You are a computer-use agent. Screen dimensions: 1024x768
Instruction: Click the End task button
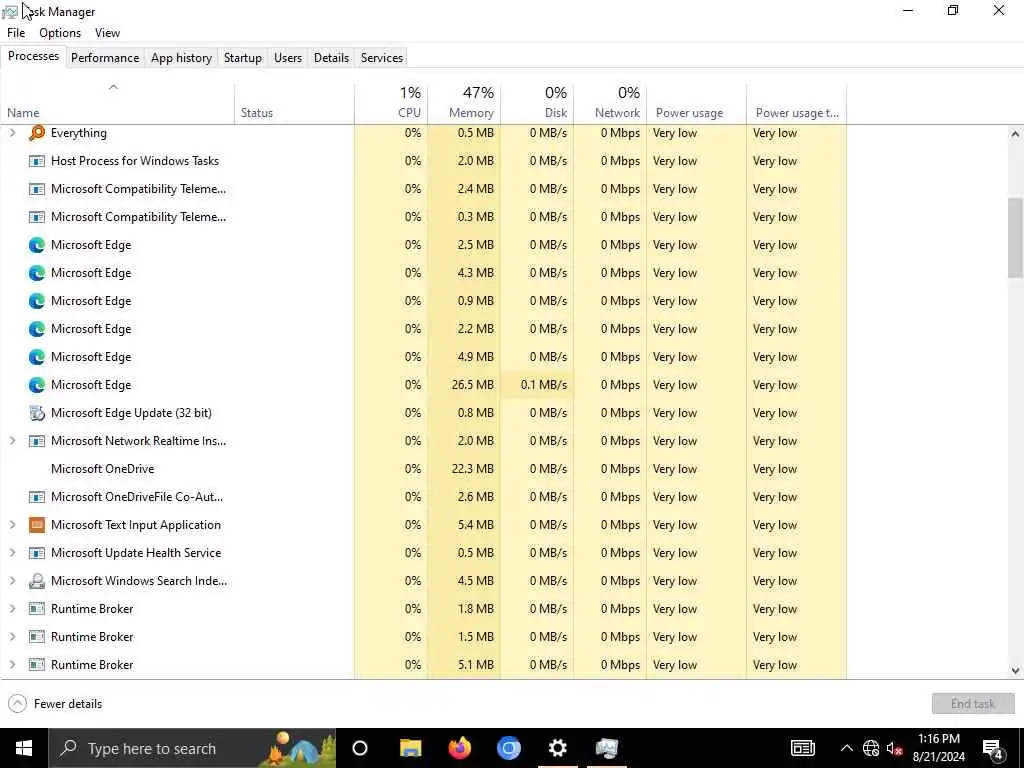click(973, 704)
